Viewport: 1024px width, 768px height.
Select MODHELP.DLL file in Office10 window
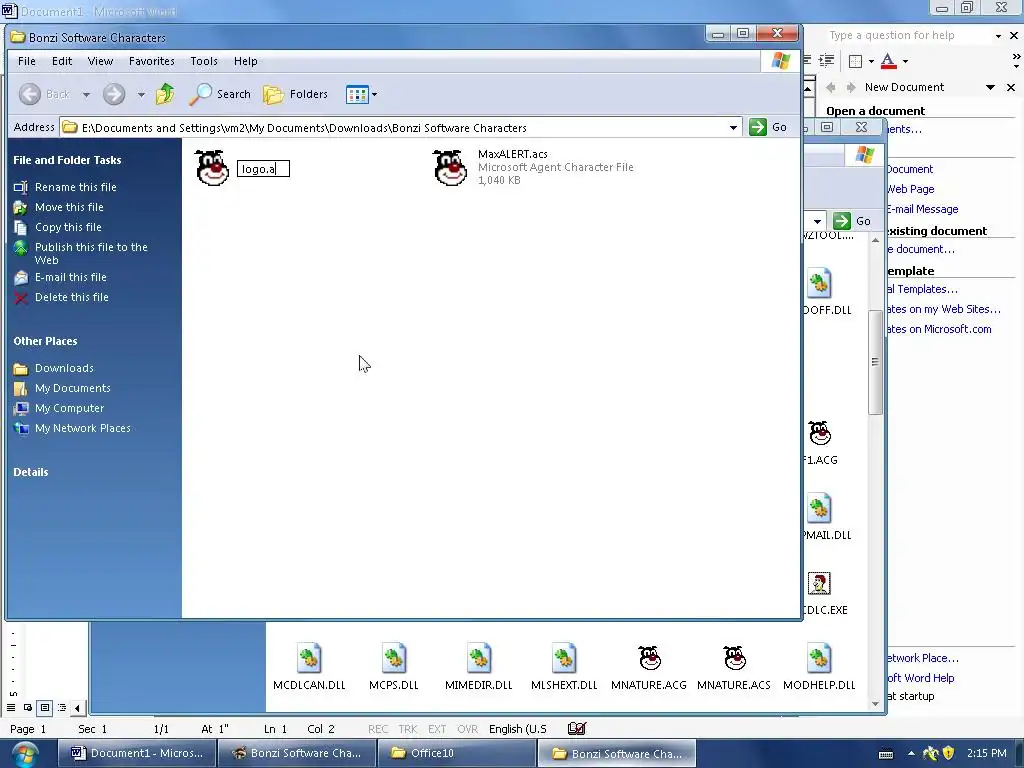click(x=819, y=667)
